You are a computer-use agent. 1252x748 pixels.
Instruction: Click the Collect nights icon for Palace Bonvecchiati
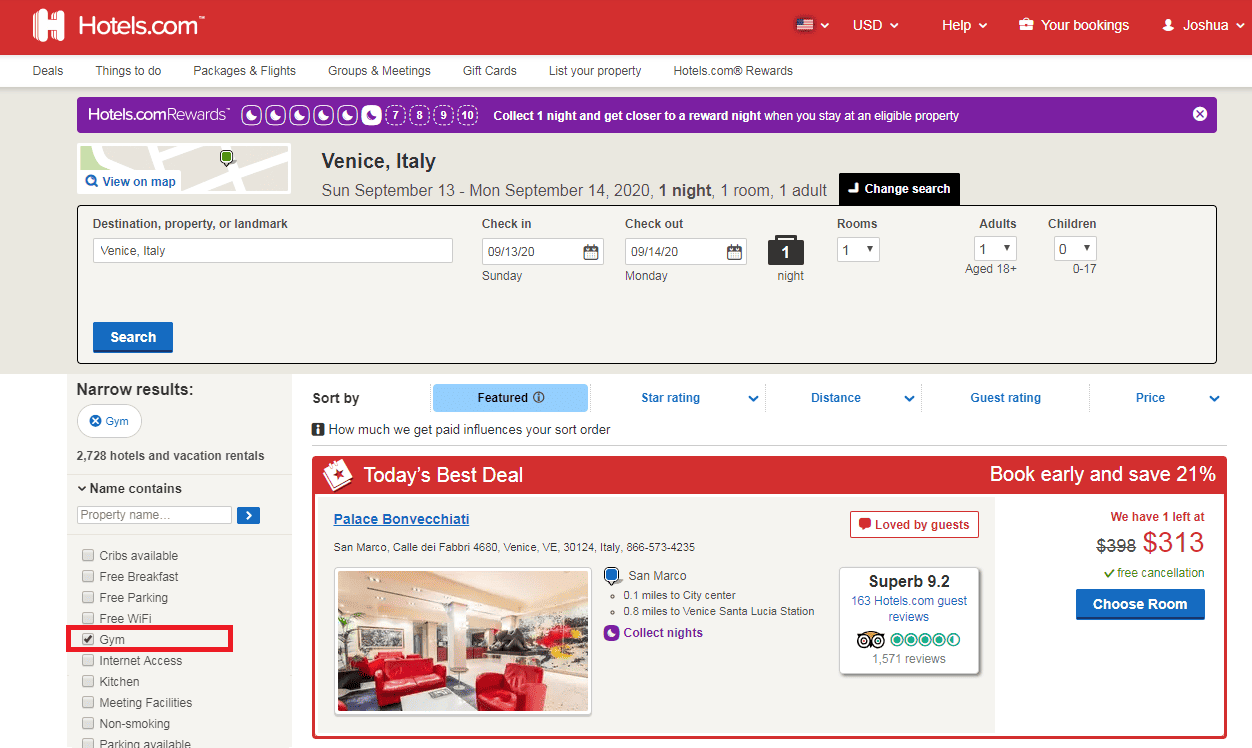611,632
